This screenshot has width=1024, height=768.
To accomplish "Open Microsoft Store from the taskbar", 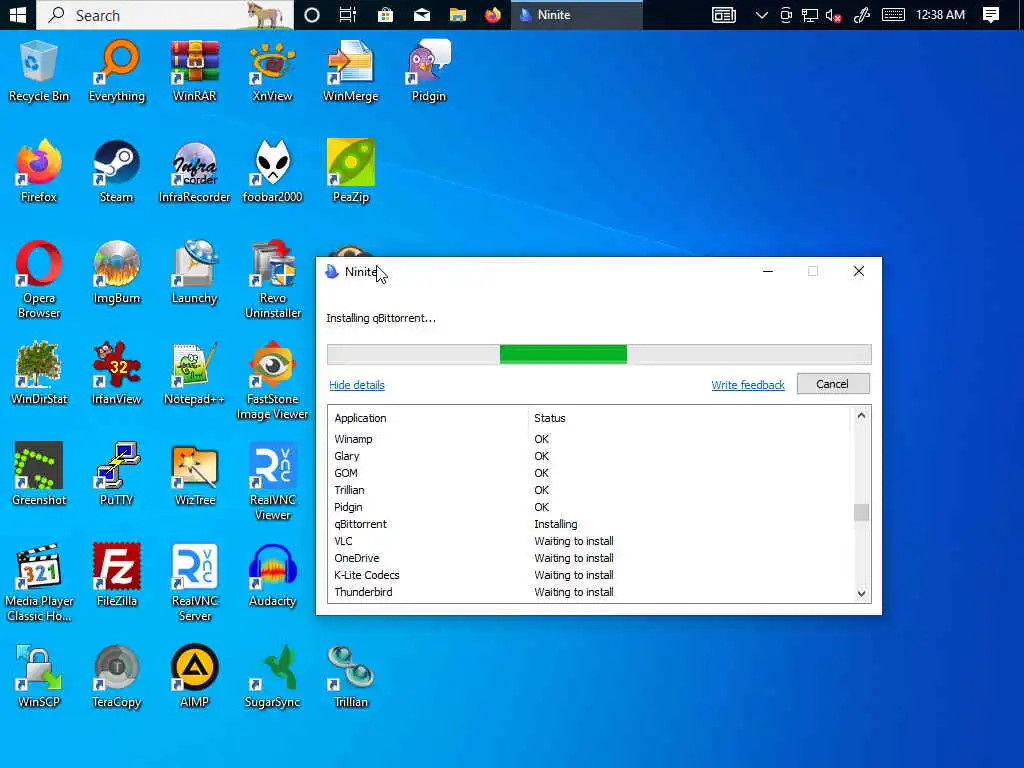I will point(385,14).
